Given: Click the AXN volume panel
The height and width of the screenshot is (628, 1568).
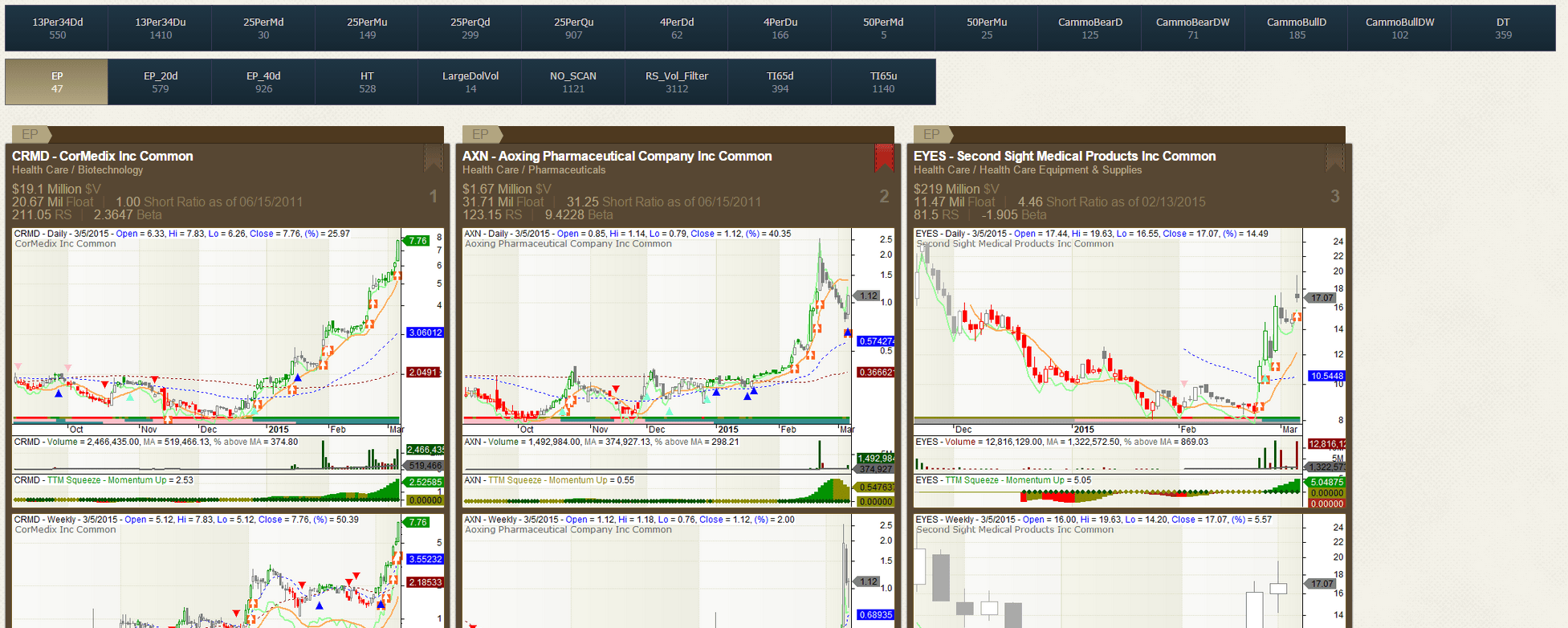Looking at the screenshot, I should (x=678, y=454).
